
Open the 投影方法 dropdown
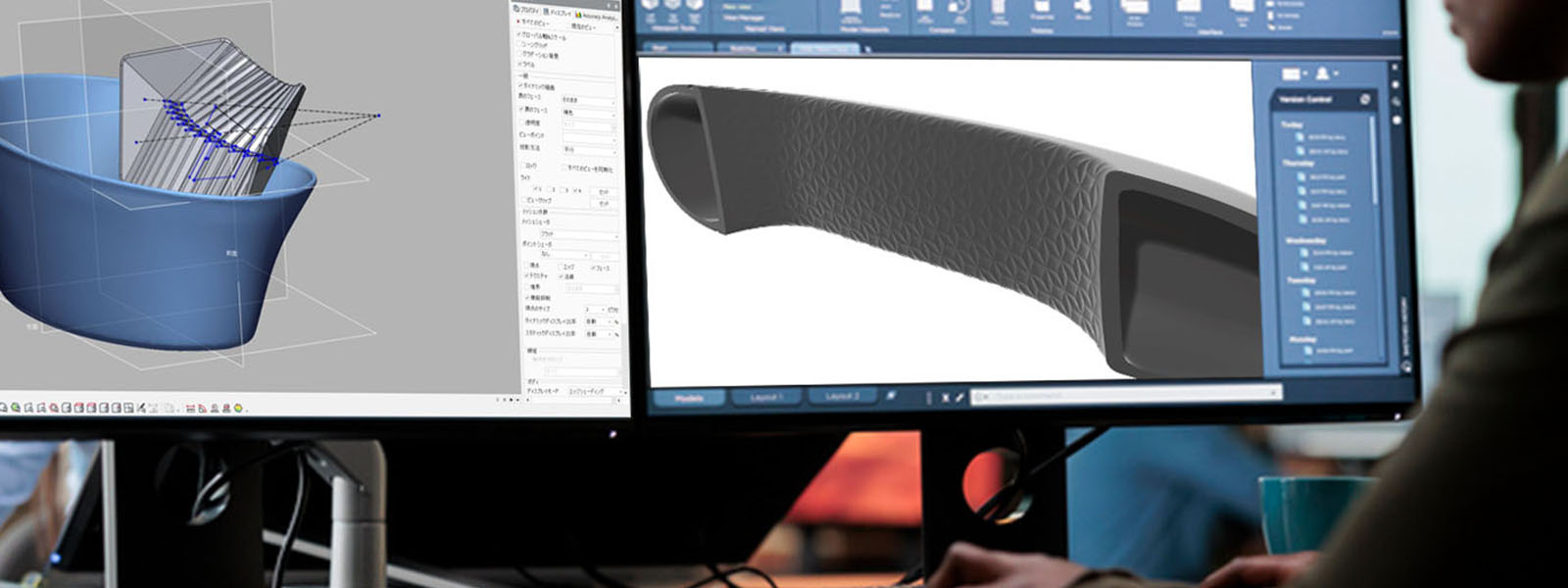(x=588, y=150)
